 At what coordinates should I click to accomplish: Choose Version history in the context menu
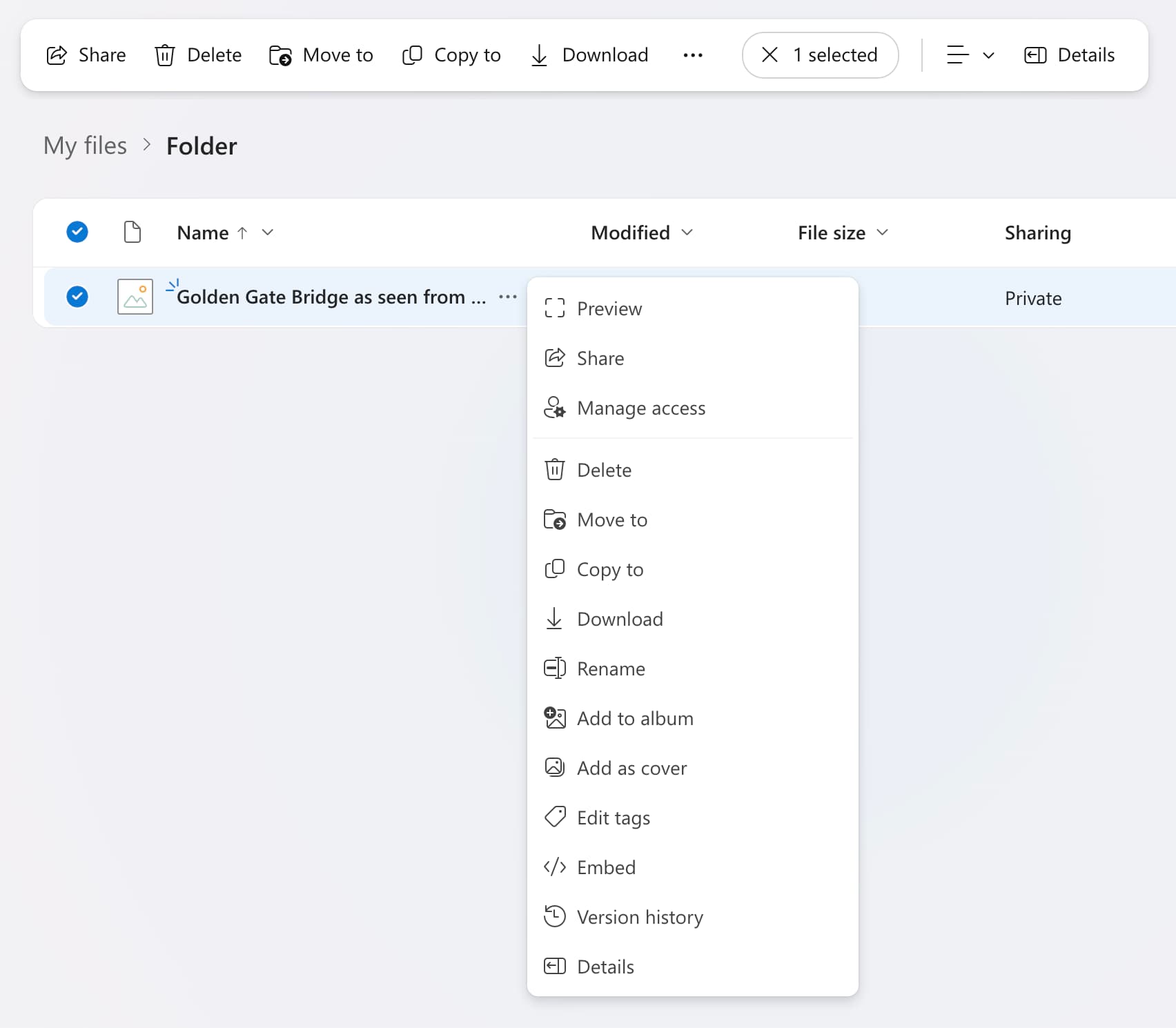pyautogui.click(x=640, y=917)
